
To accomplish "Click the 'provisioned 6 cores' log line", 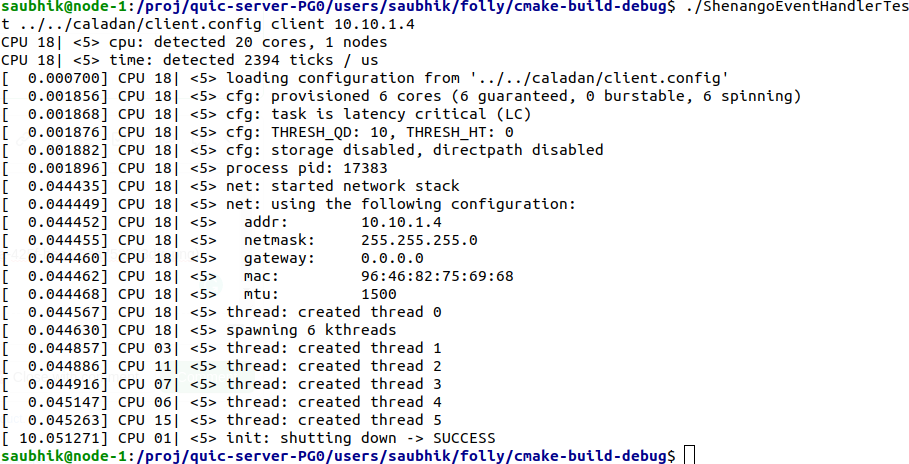I will pyautogui.click(x=401, y=96).
